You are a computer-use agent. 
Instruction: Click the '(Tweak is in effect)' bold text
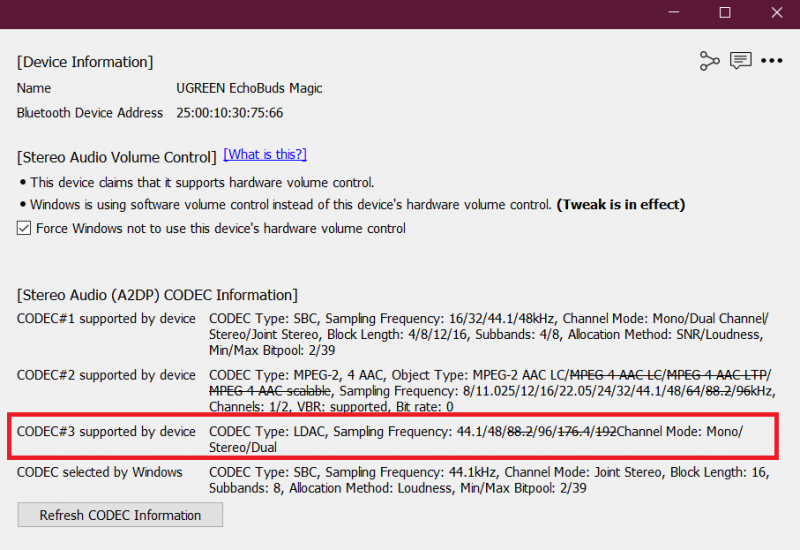coord(620,205)
